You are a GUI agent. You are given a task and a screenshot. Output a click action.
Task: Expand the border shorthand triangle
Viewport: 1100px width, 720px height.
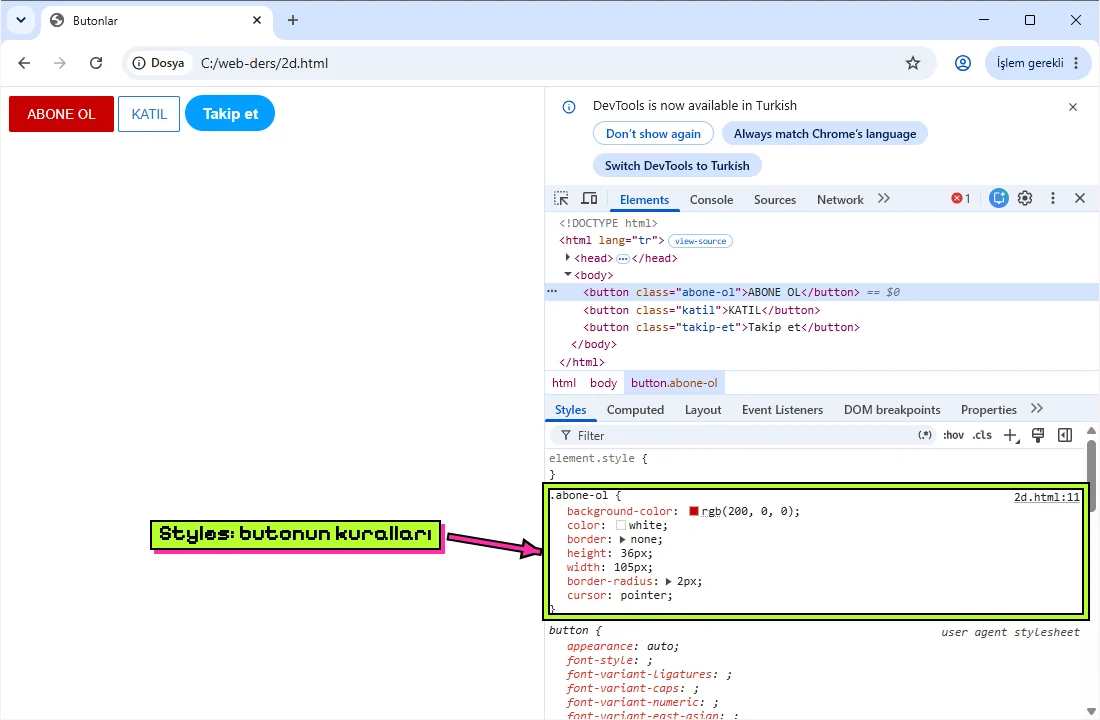[622, 540]
